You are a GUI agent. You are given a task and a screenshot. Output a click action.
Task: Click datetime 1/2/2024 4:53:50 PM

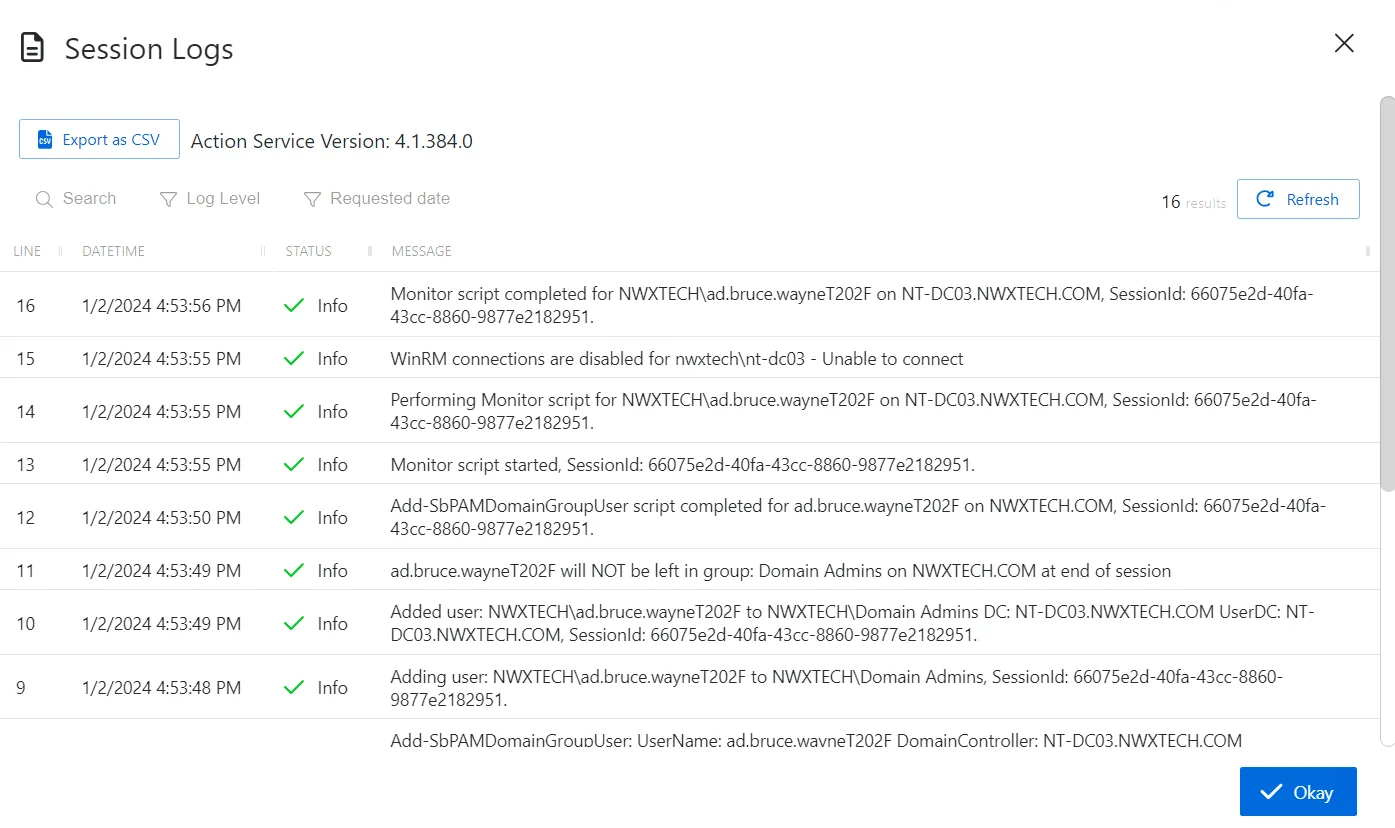tap(161, 518)
